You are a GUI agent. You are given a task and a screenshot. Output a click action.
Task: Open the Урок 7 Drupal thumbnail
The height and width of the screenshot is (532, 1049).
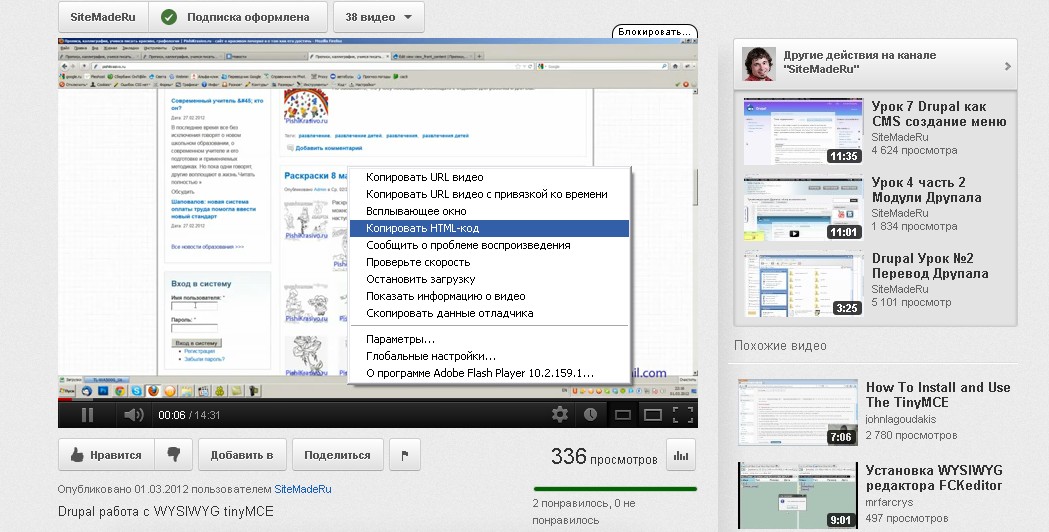[x=803, y=131]
